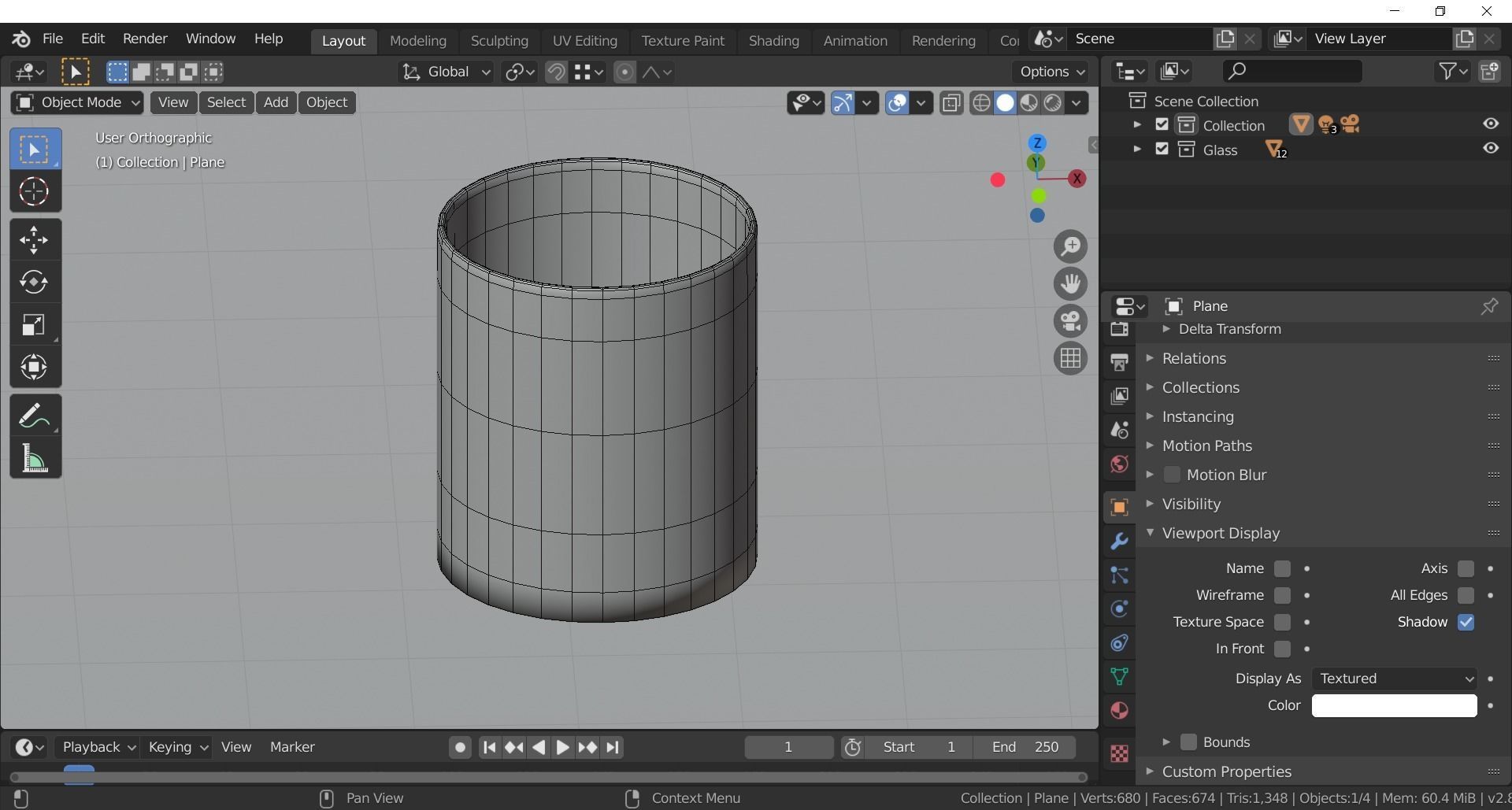Image resolution: width=1512 pixels, height=810 pixels.
Task: Enable the In Front checkbox
Action: pyautogui.click(x=1283, y=649)
